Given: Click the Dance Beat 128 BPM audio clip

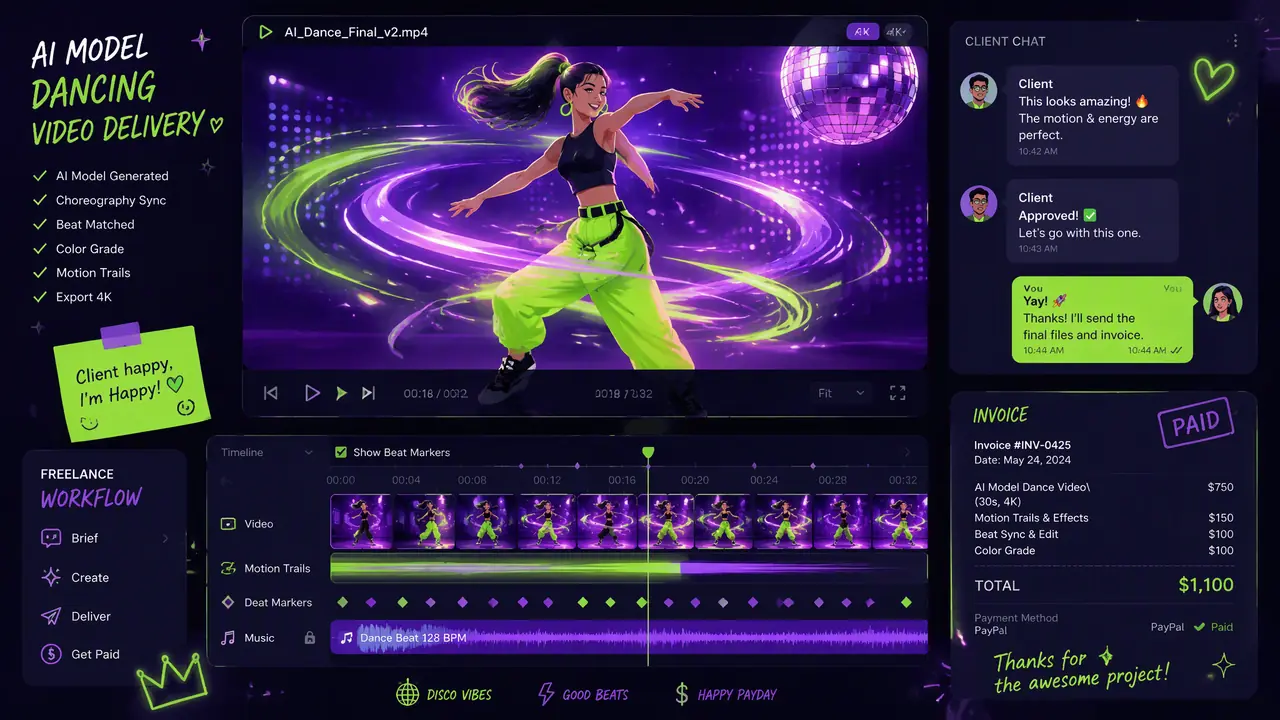Looking at the screenshot, I should [x=629, y=637].
